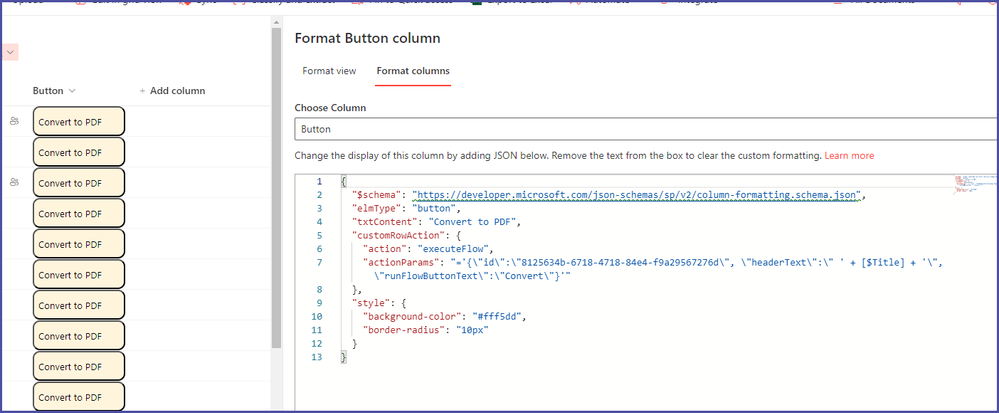The width and height of the screenshot is (999, 413).
Task: Click the shared people icon on the third row
Action: point(14,182)
